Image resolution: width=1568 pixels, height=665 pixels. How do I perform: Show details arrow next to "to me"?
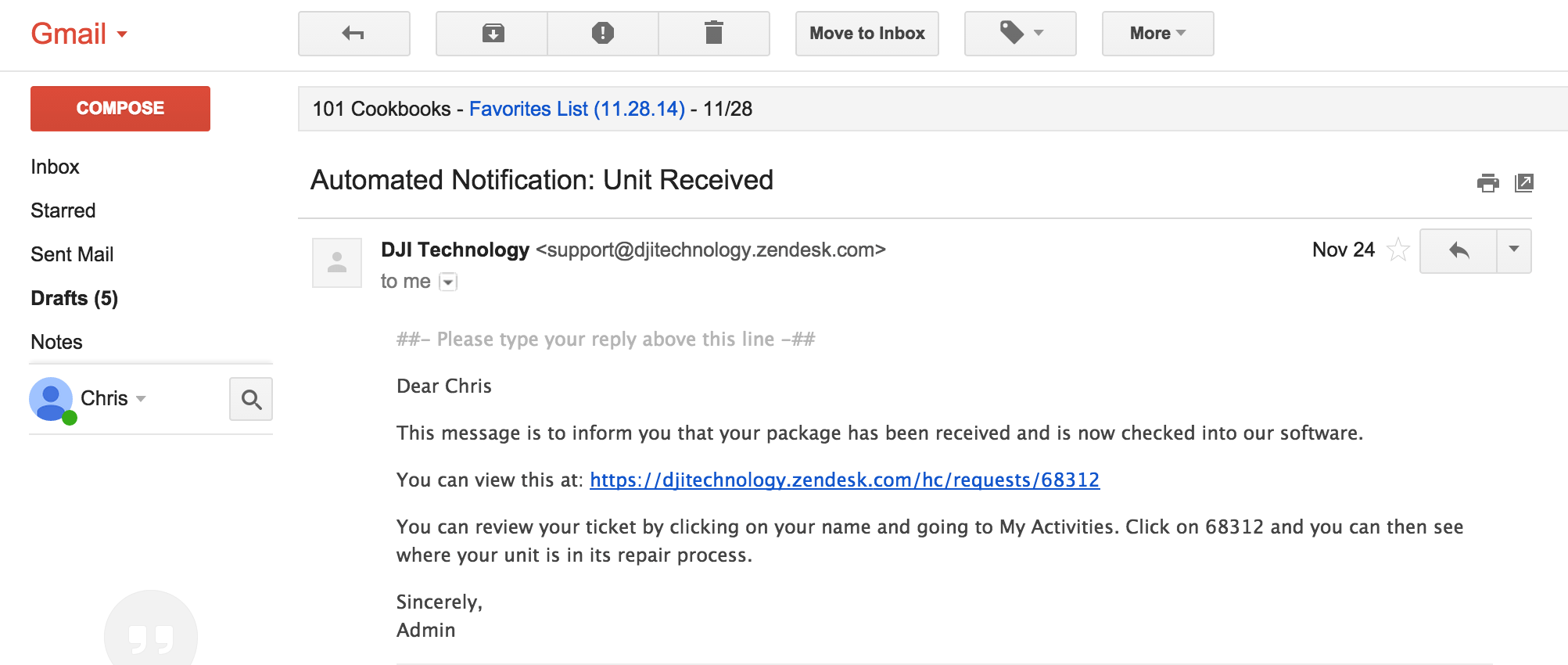point(448,282)
